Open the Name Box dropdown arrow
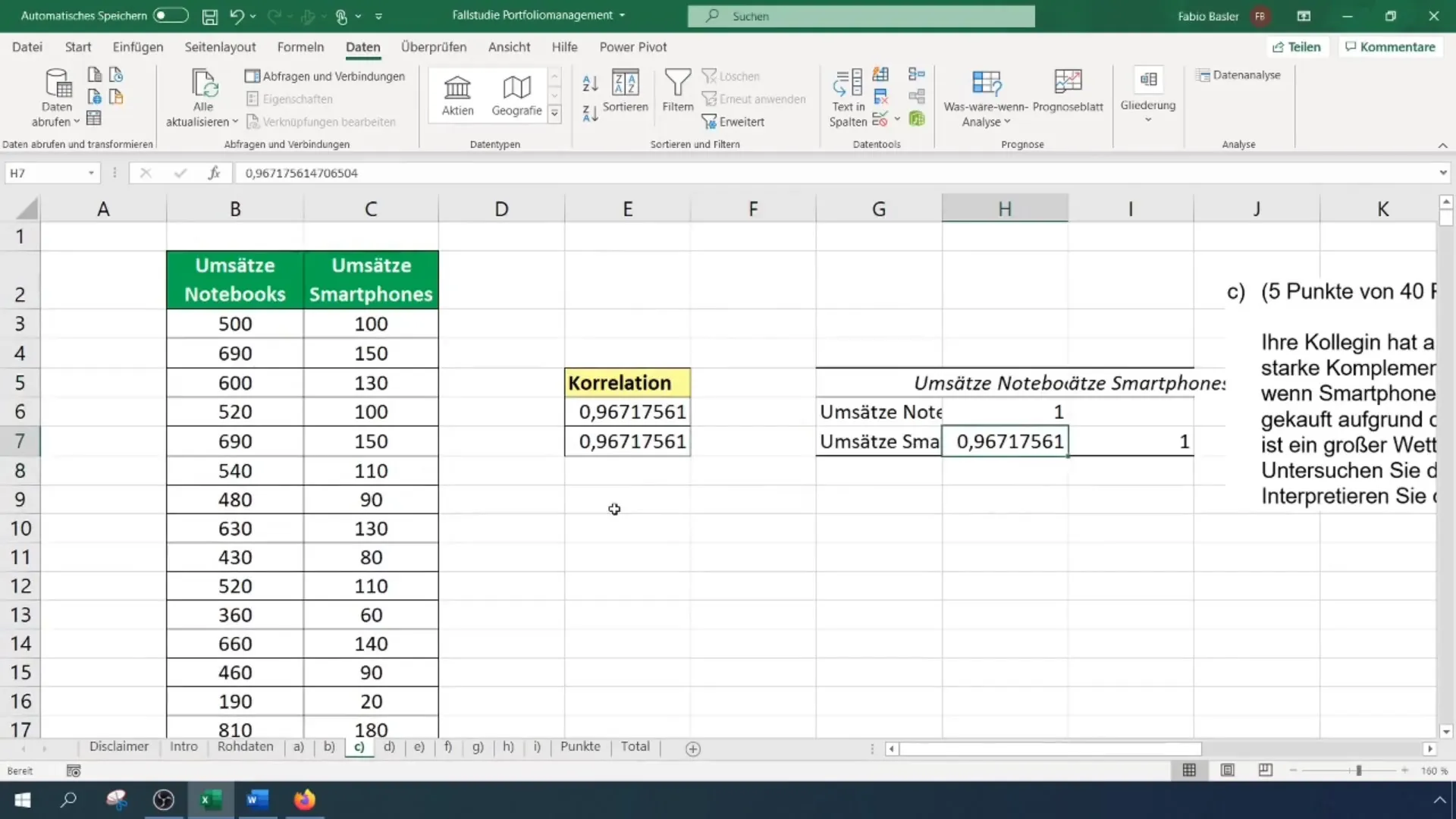This screenshot has height=819, width=1456. (91, 173)
